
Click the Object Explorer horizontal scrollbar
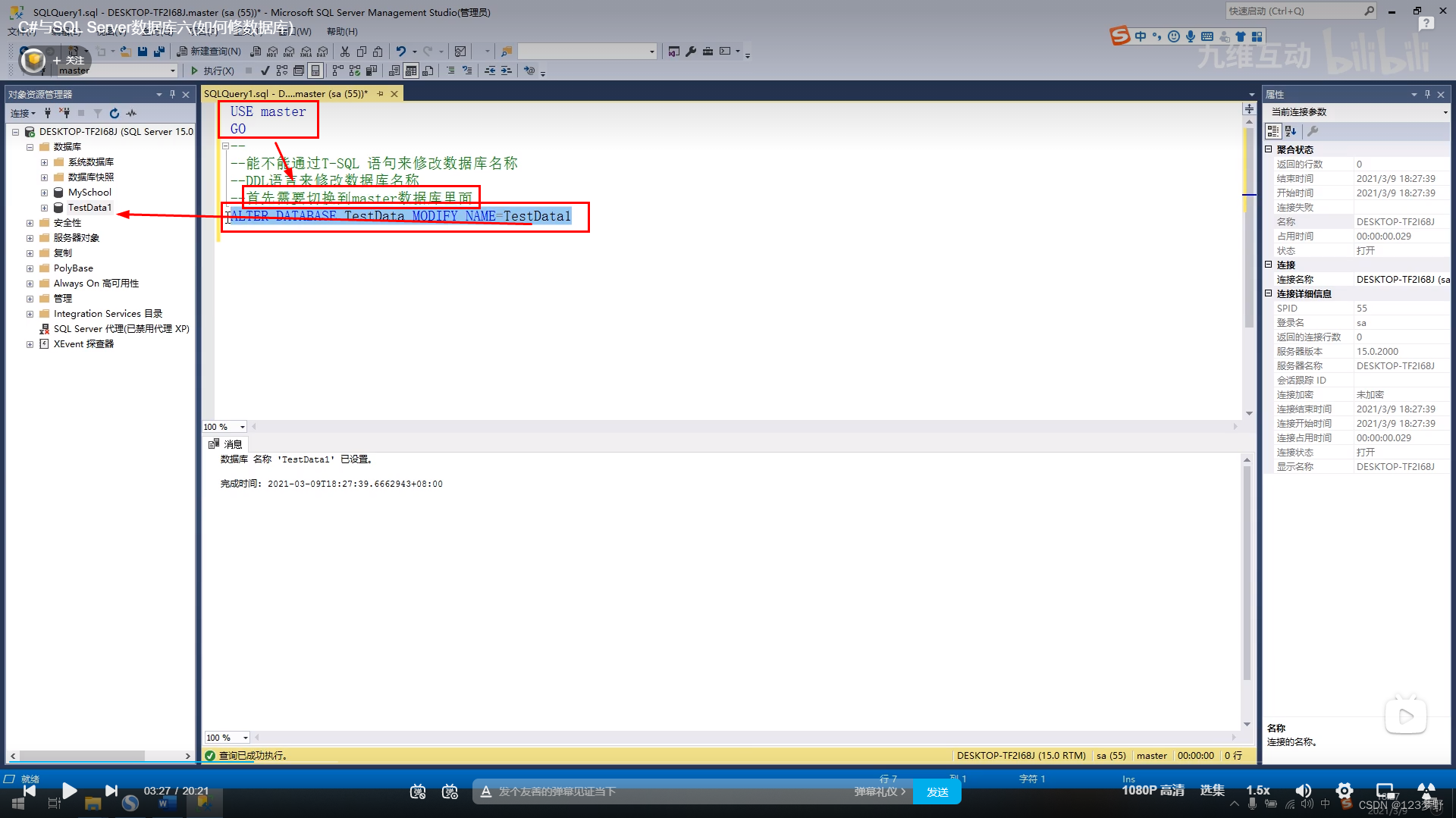pos(82,756)
